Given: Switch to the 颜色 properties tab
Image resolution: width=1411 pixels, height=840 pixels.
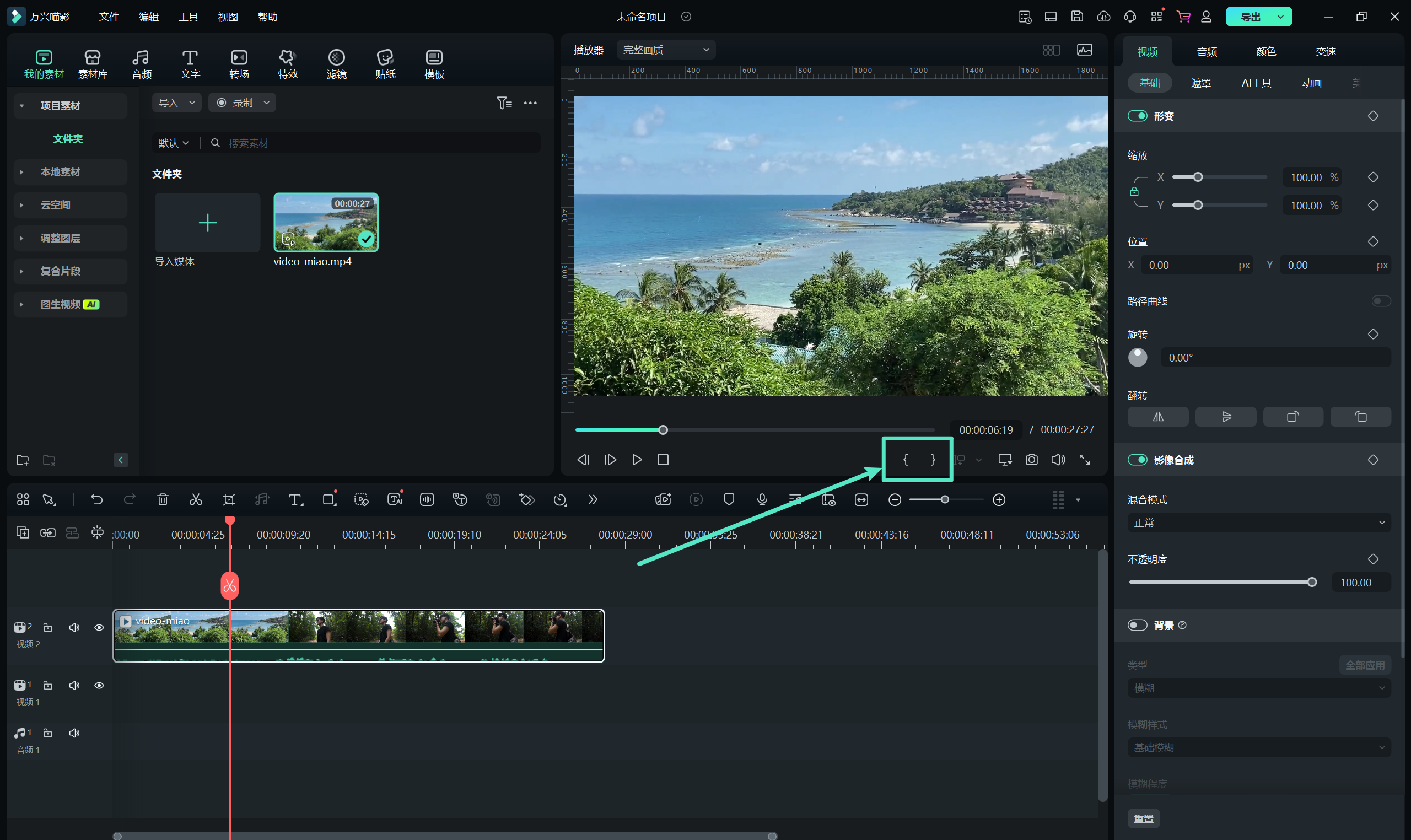Looking at the screenshot, I should coord(1265,51).
